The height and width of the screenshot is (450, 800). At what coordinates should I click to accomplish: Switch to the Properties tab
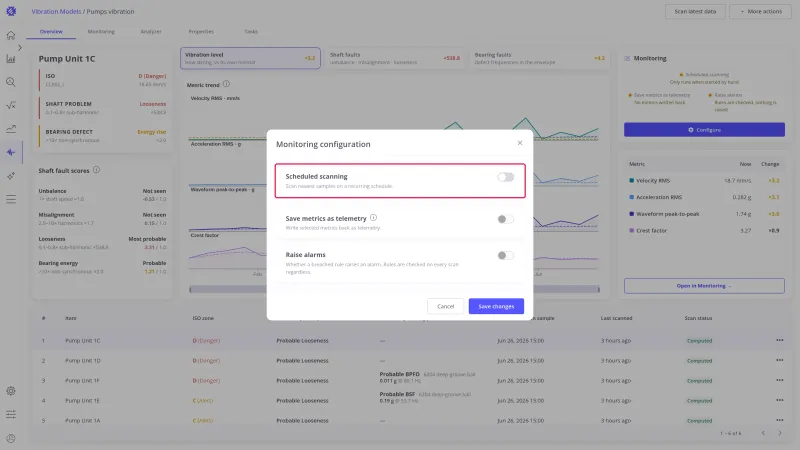[x=201, y=32]
